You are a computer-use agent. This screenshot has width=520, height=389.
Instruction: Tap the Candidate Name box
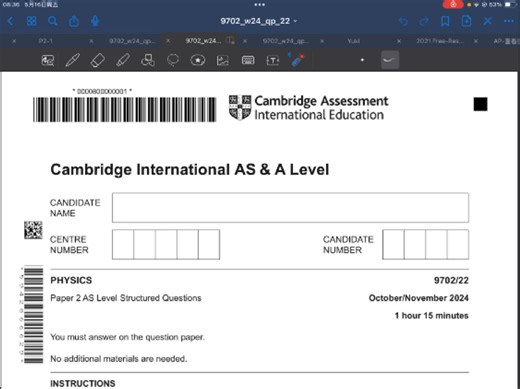coord(290,207)
